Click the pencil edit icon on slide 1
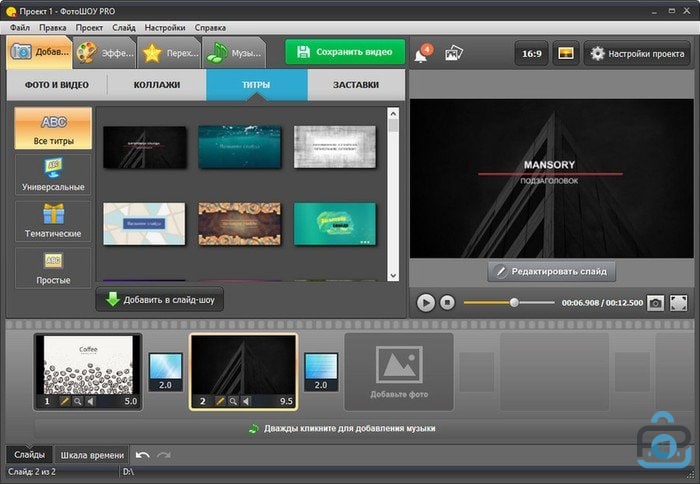Viewport: 700px width, 484px height. pos(64,401)
